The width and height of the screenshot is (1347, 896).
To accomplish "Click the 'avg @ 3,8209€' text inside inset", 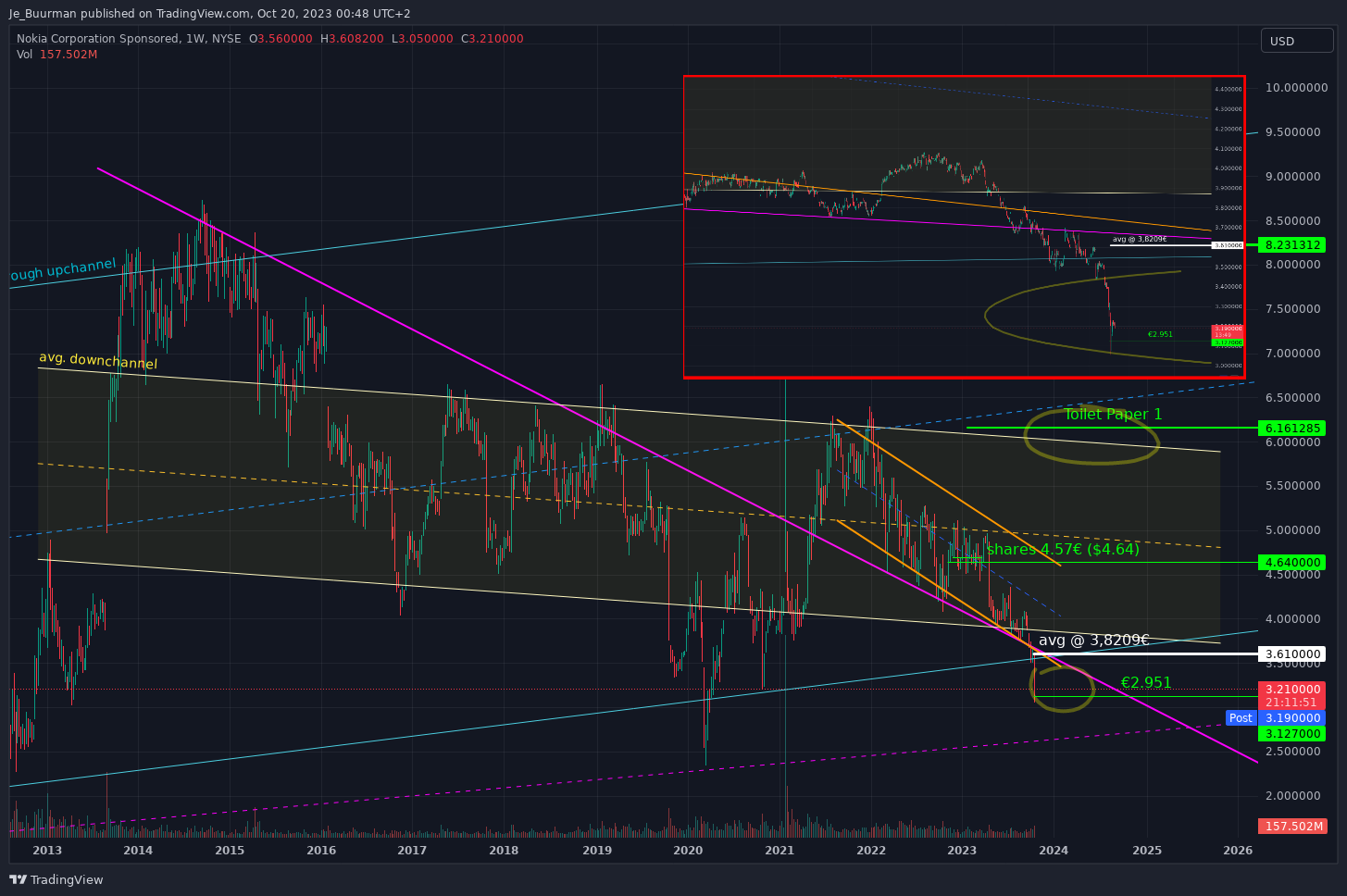I will click(x=1140, y=239).
